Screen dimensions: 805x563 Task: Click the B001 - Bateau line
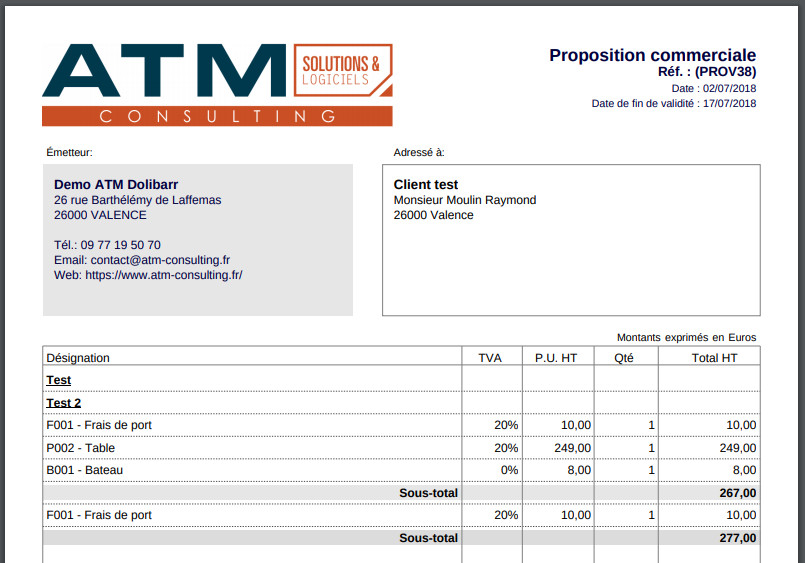pos(401,470)
